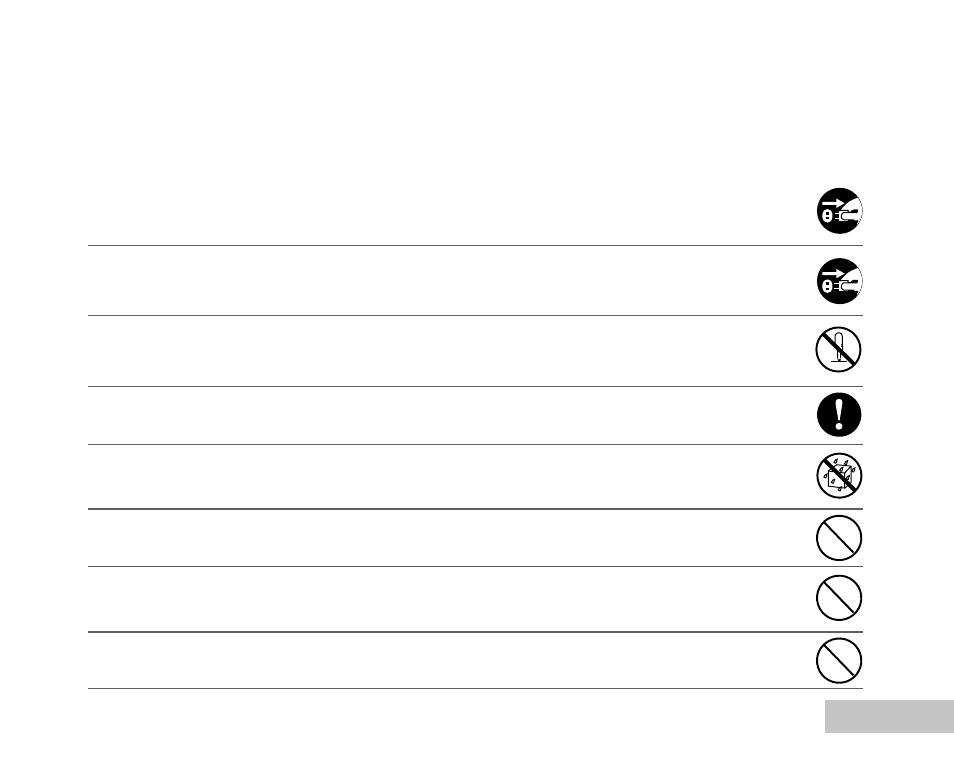Select the do-not-disassemble screwdriver icon
Screen dimensions: 954x771
(x=838, y=349)
